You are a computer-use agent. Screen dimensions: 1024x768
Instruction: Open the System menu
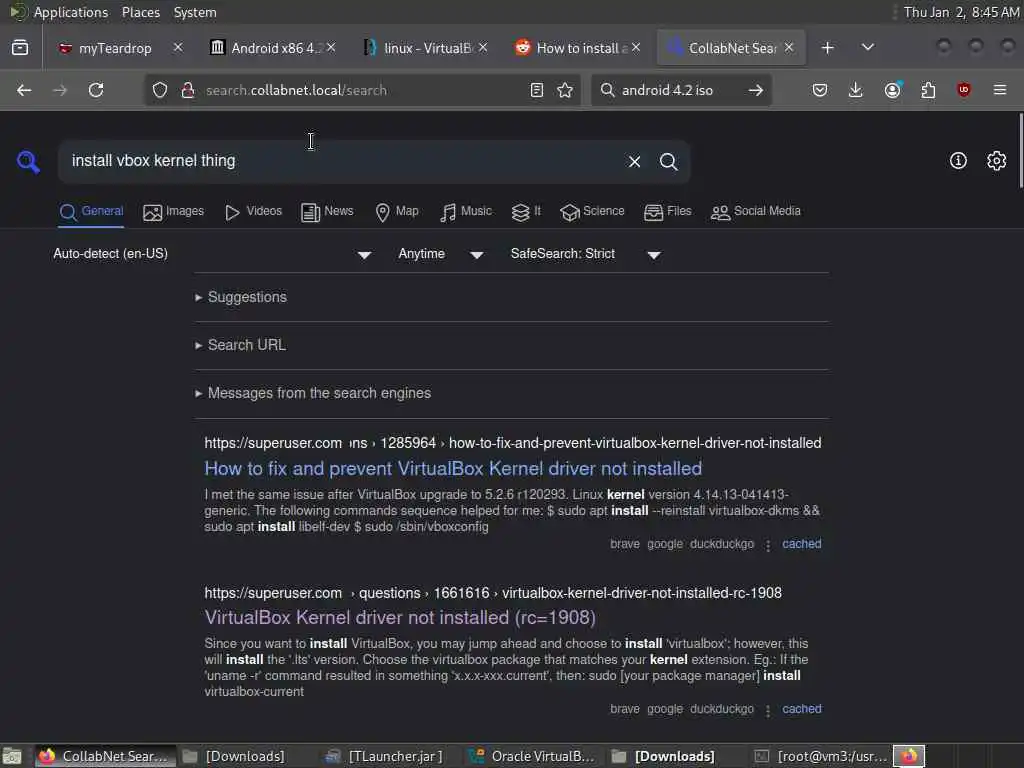(195, 12)
